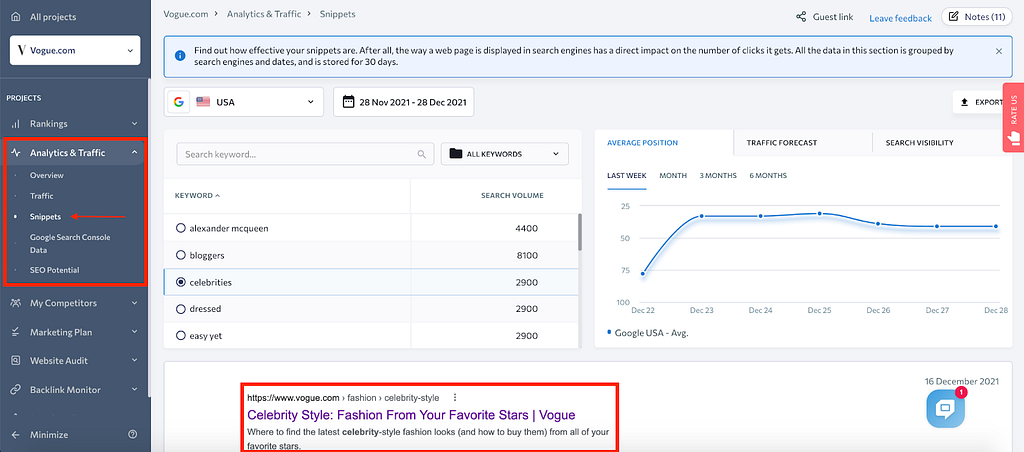Screen dimensions: 1024x452
Task: Click the three-dot menu beside snippet URL
Action: coord(455,397)
